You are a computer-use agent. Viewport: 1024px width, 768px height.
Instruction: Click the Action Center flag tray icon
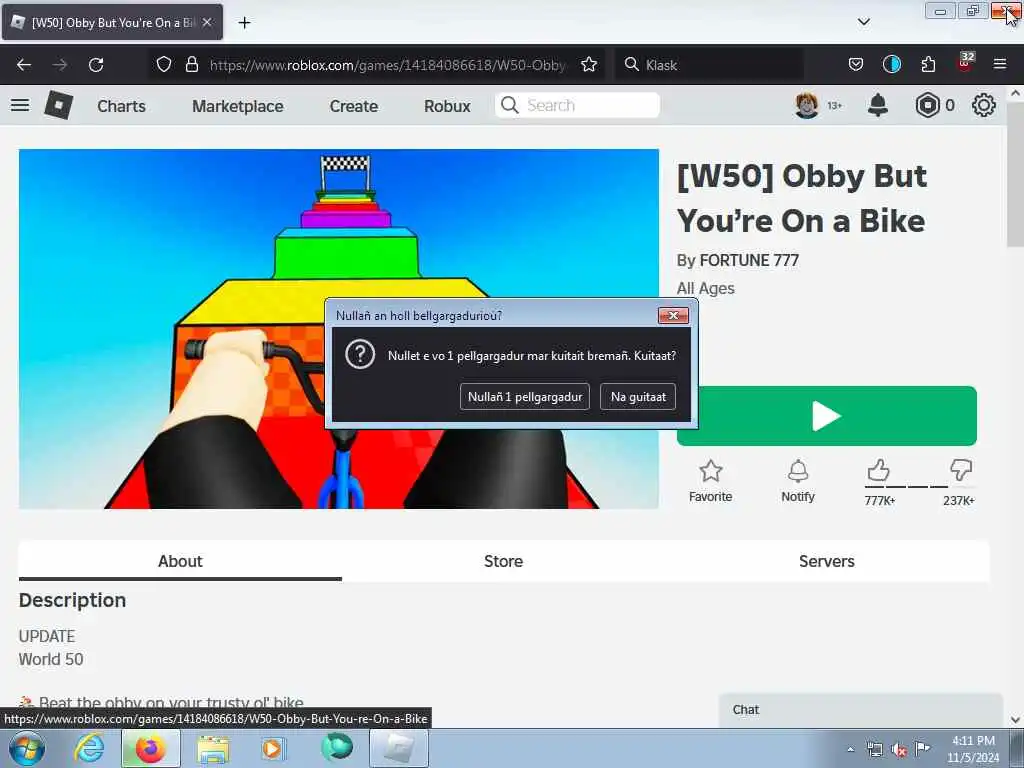point(922,748)
